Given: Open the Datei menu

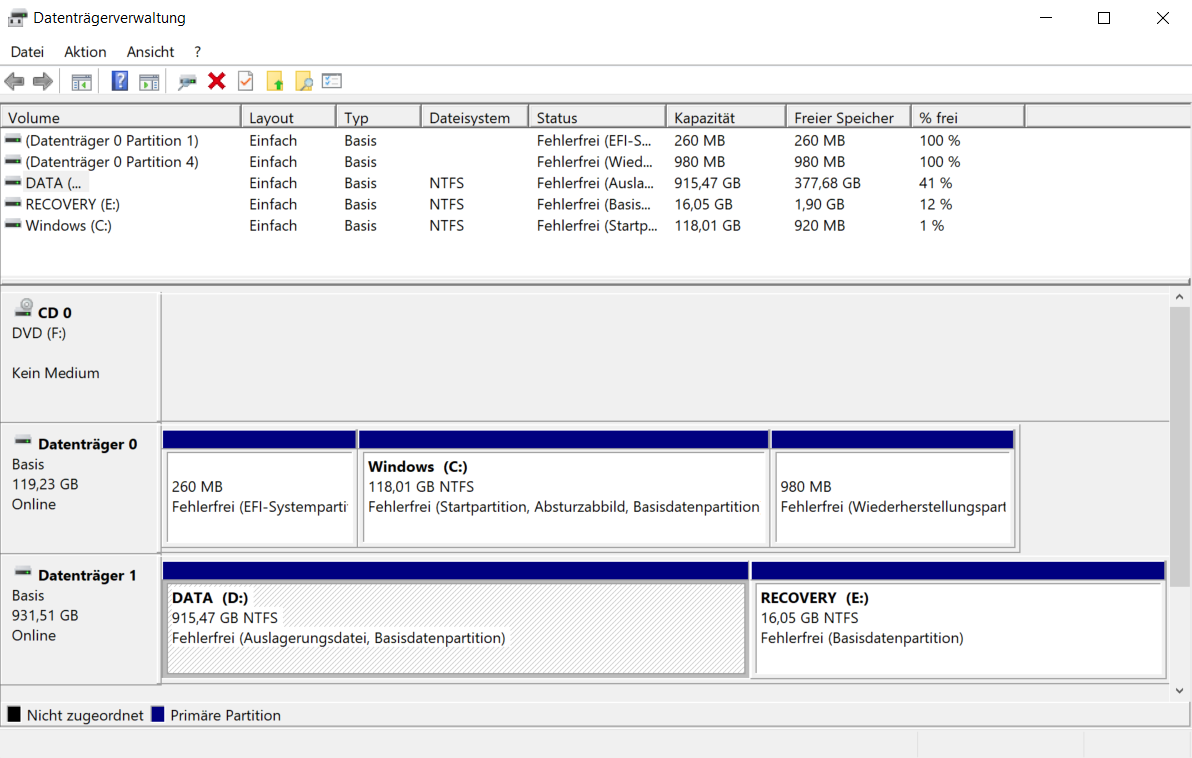Looking at the screenshot, I should [x=27, y=52].
